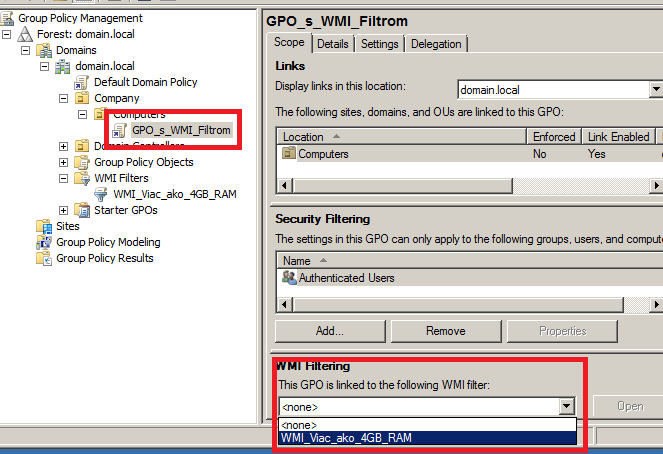Click the Default Domain Policy GPO icon
The height and width of the screenshot is (454, 663).
82,82
